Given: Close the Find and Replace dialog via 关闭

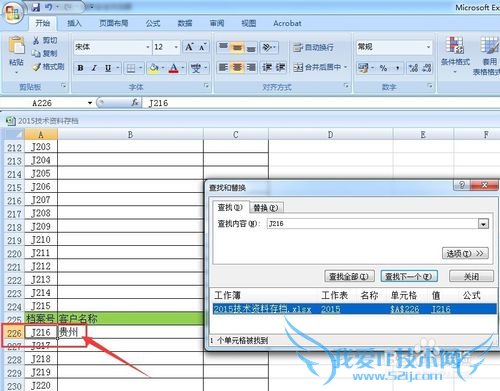Looking at the screenshot, I should 471,276.
